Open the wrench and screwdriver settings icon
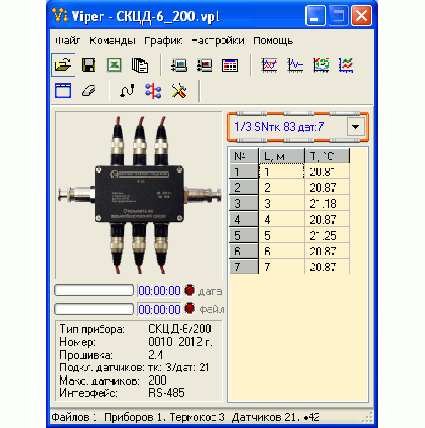 (179, 90)
